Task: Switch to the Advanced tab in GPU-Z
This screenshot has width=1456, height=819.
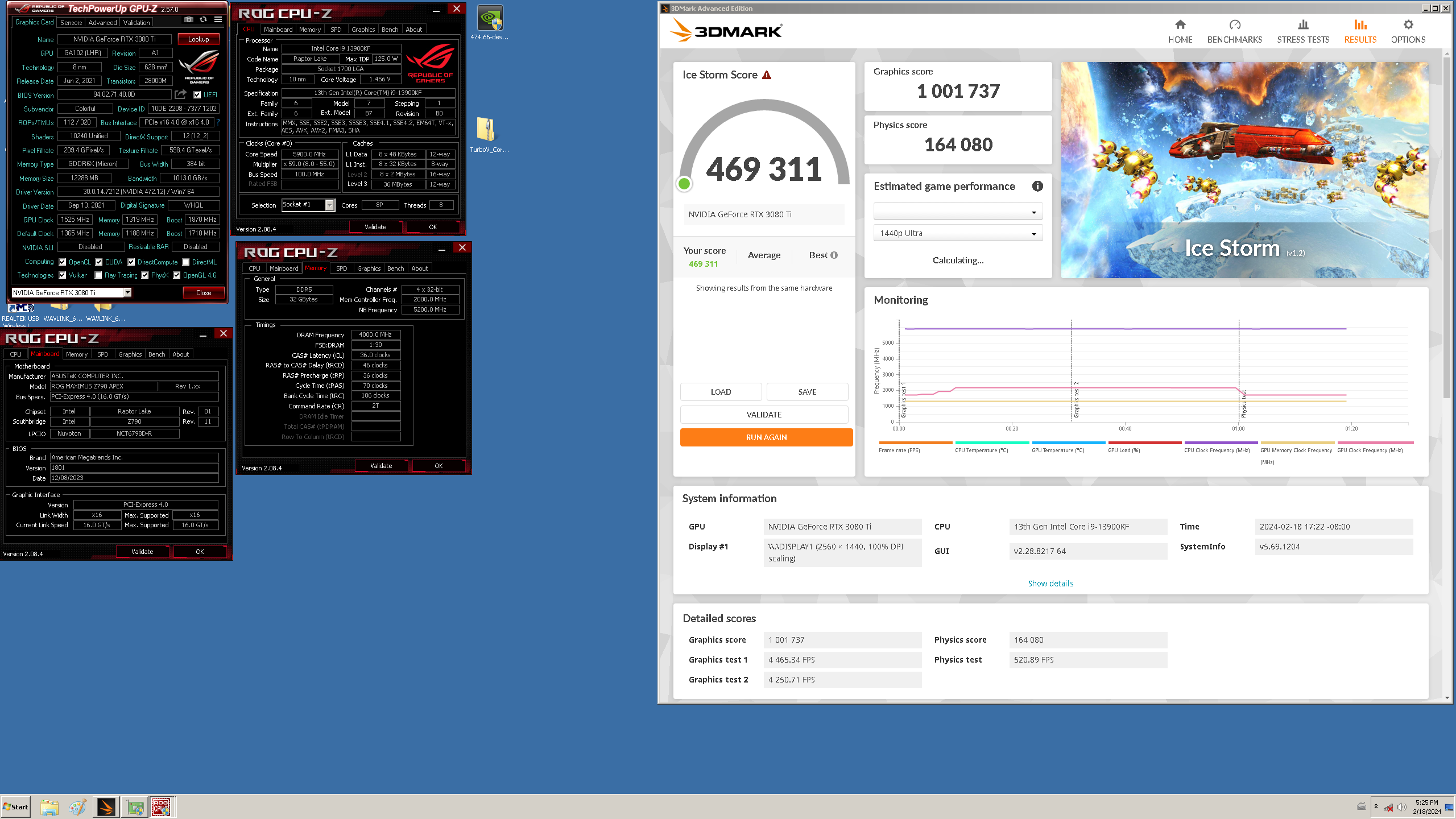Action: point(102,23)
